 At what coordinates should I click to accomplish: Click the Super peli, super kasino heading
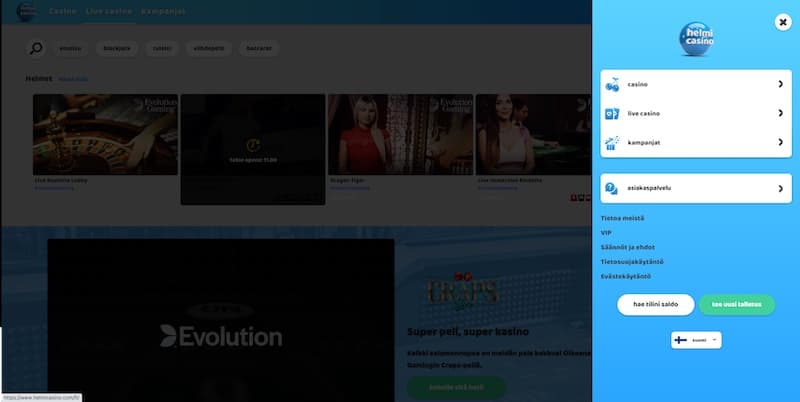pyautogui.click(x=468, y=332)
